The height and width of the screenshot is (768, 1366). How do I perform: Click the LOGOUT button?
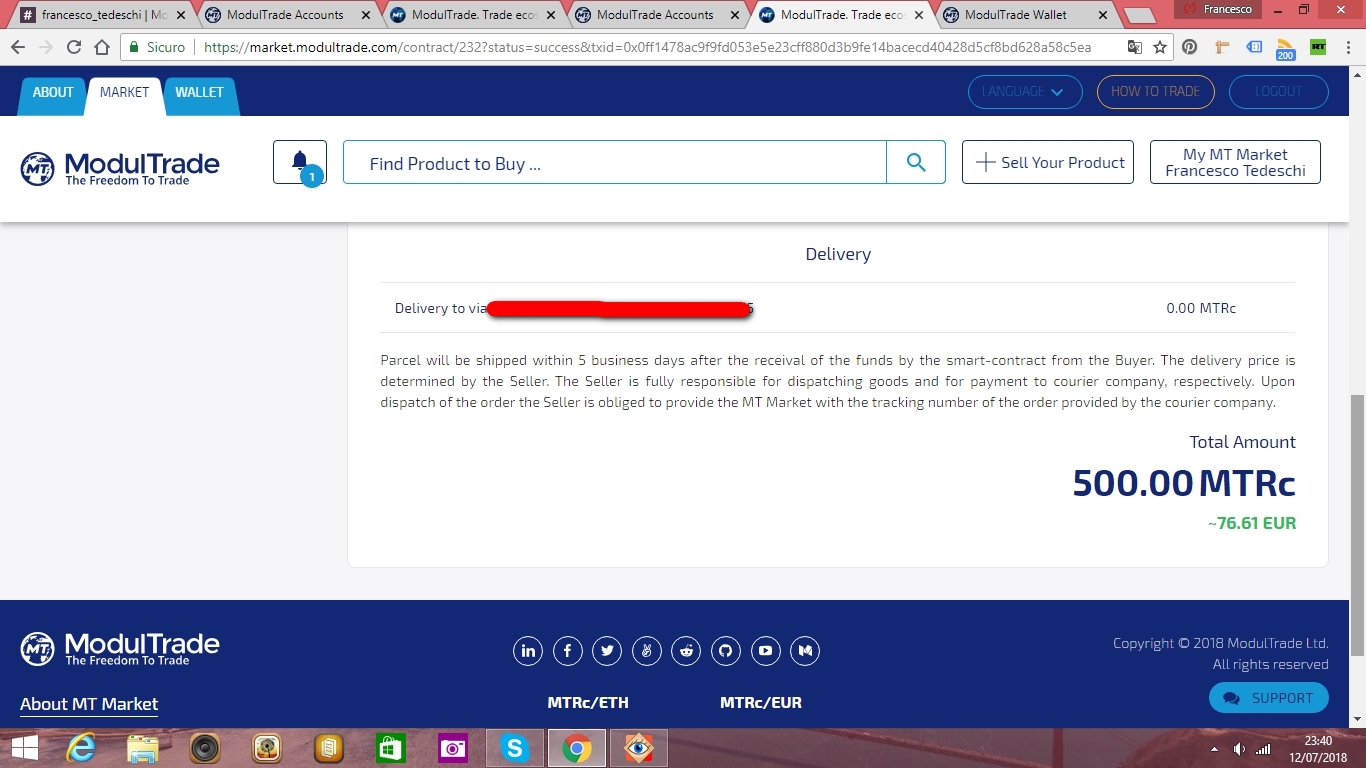tap(1278, 92)
